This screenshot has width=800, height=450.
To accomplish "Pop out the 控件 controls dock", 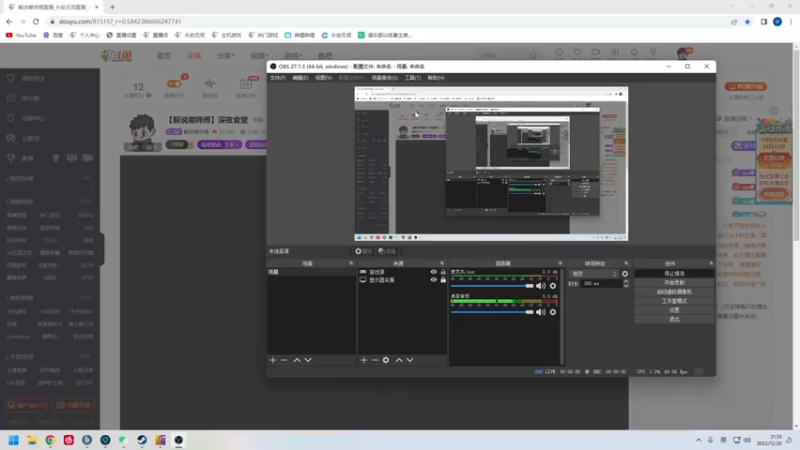I will (x=711, y=263).
